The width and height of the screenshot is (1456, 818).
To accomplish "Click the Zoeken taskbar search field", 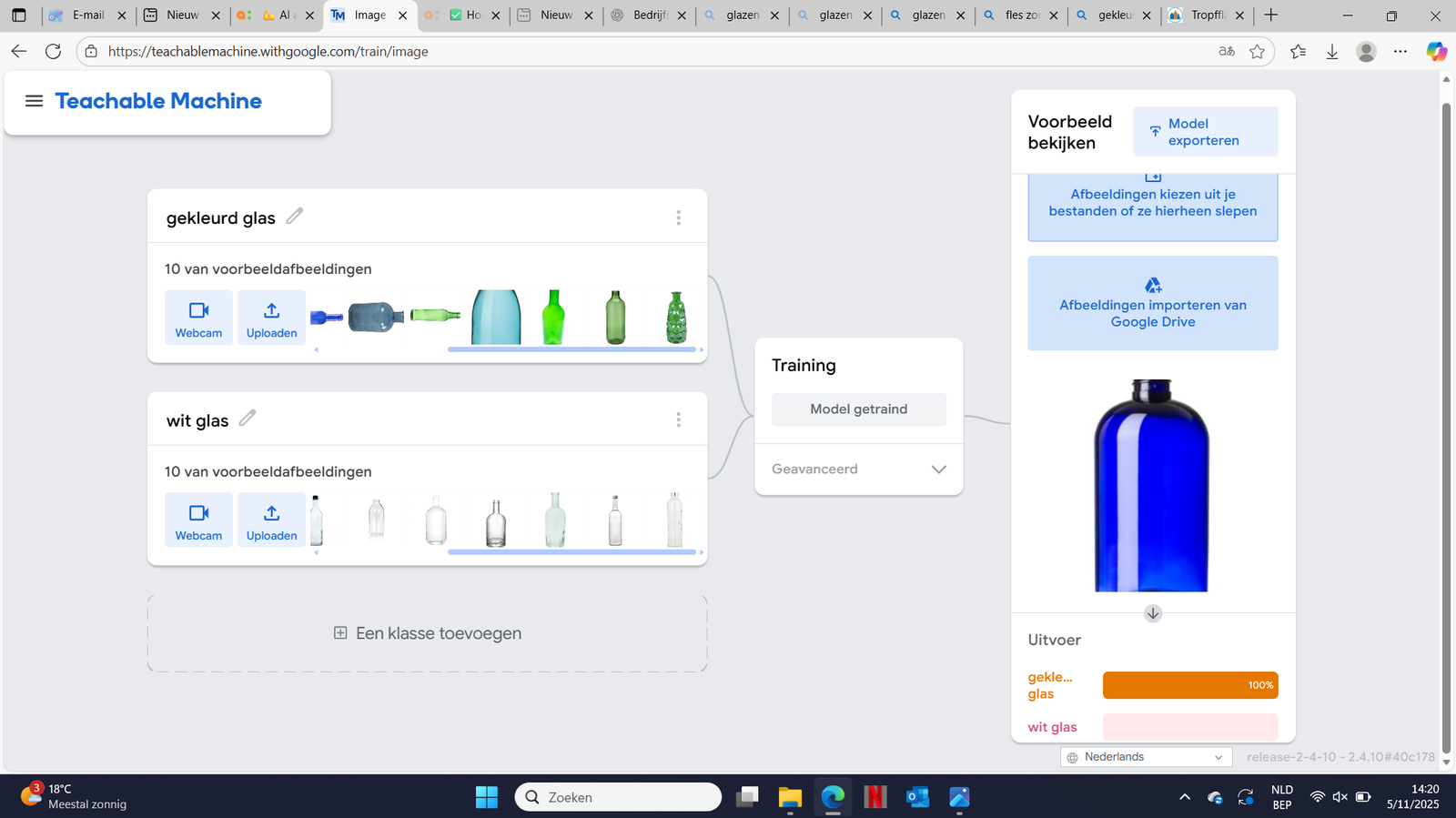I will pyautogui.click(x=619, y=797).
